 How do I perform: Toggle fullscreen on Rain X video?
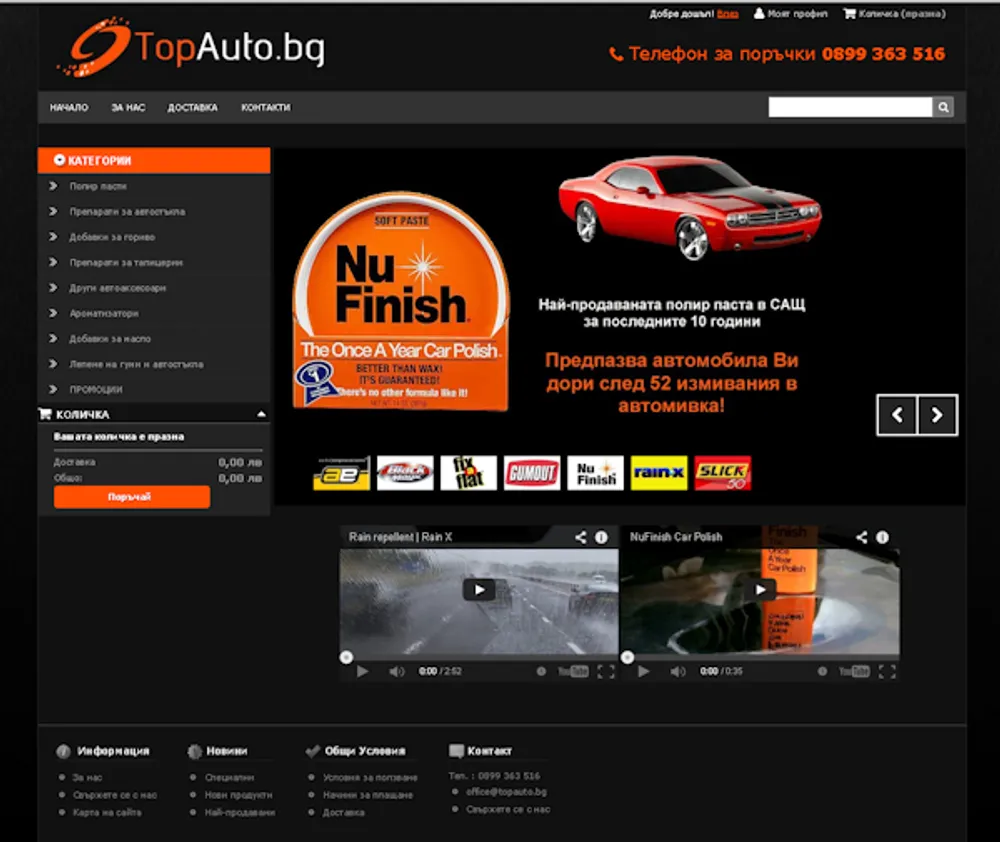point(606,671)
